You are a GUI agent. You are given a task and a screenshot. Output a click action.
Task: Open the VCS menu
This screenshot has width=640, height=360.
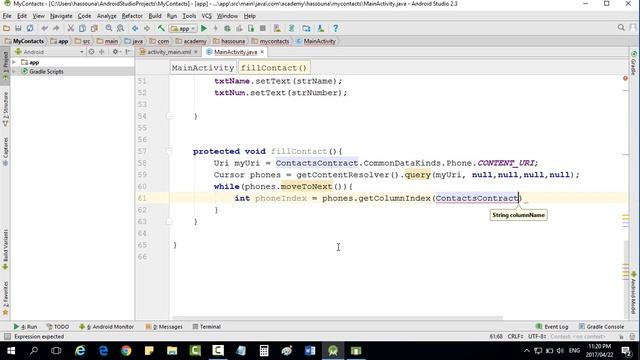tap(207, 16)
